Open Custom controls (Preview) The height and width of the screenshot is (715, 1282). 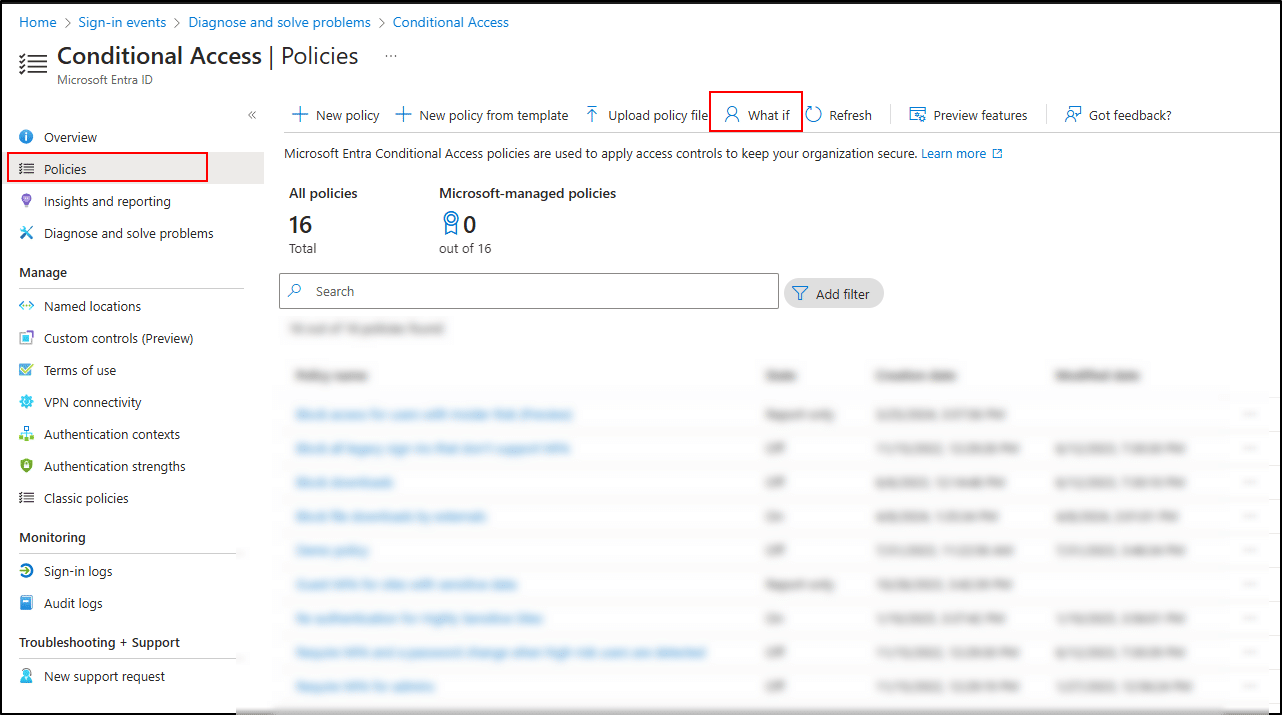tap(118, 338)
